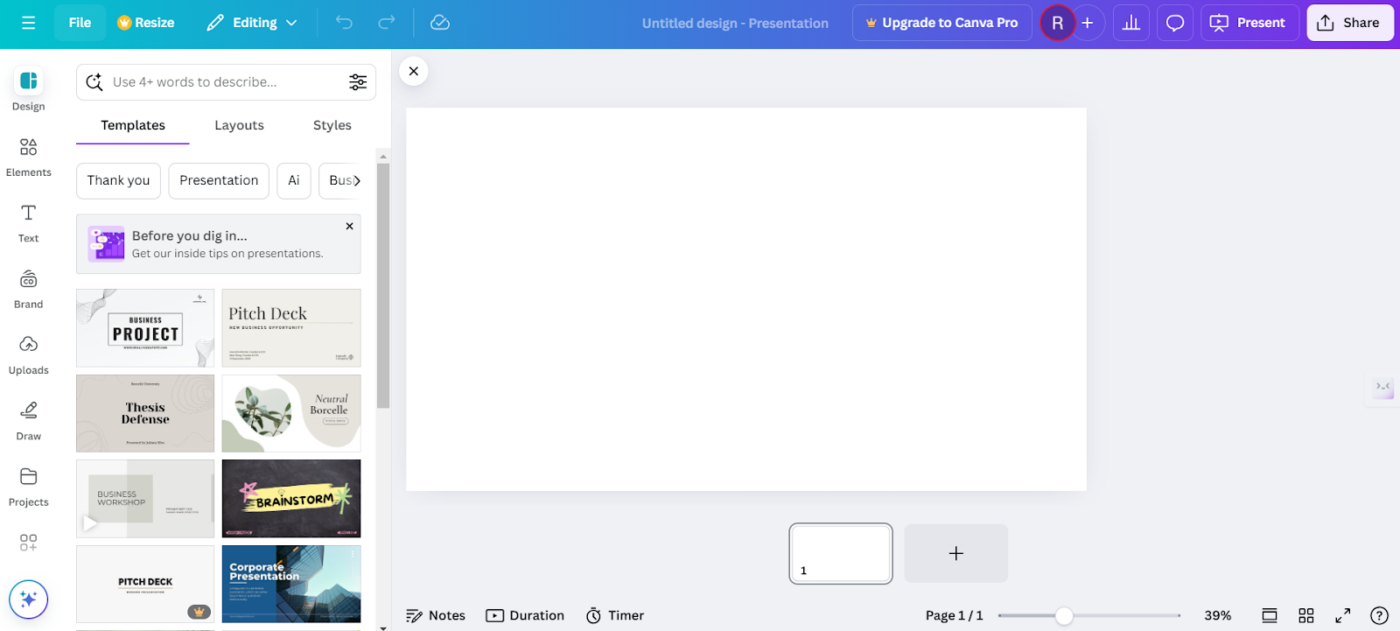Launch the Magic AI assistant sparkle button
The height and width of the screenshot is (631, 1400).
tap(28, 600)
